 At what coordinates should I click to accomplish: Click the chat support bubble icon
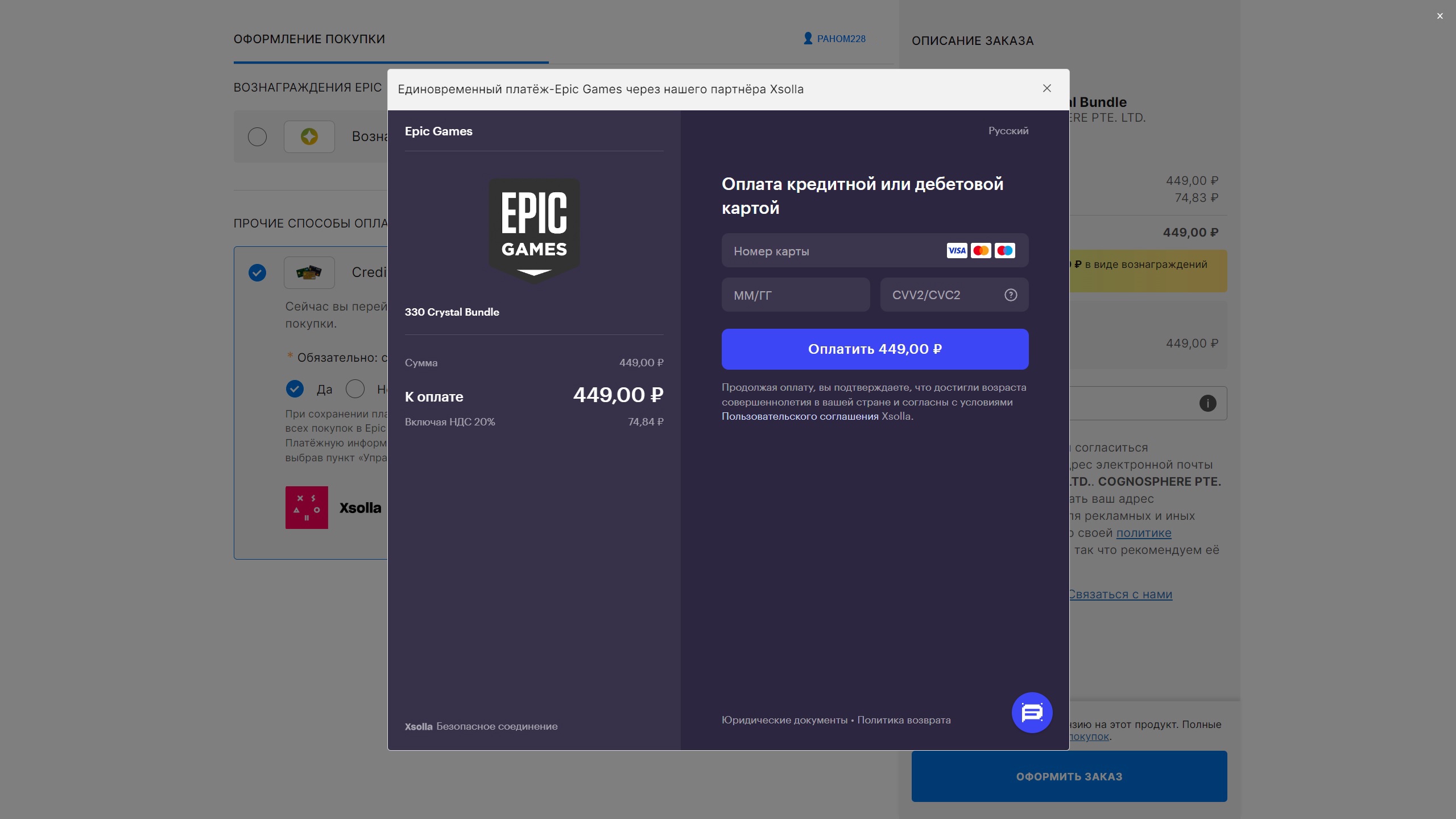1032,712
